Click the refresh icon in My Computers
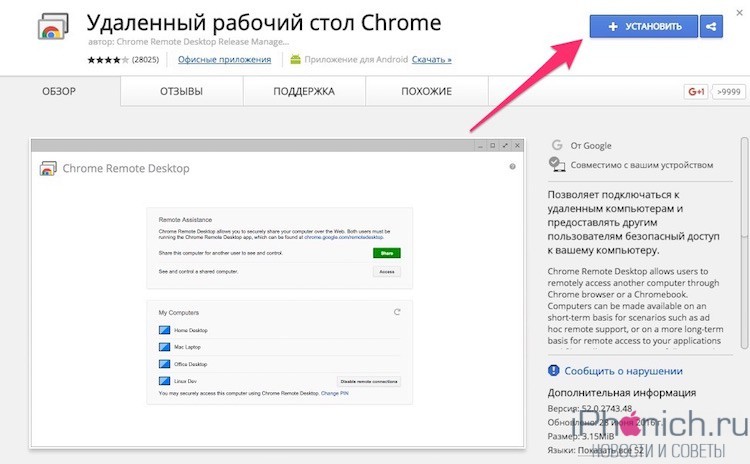Screen dimensions: 750x464 pyautogui.click(x=397, y=312)
